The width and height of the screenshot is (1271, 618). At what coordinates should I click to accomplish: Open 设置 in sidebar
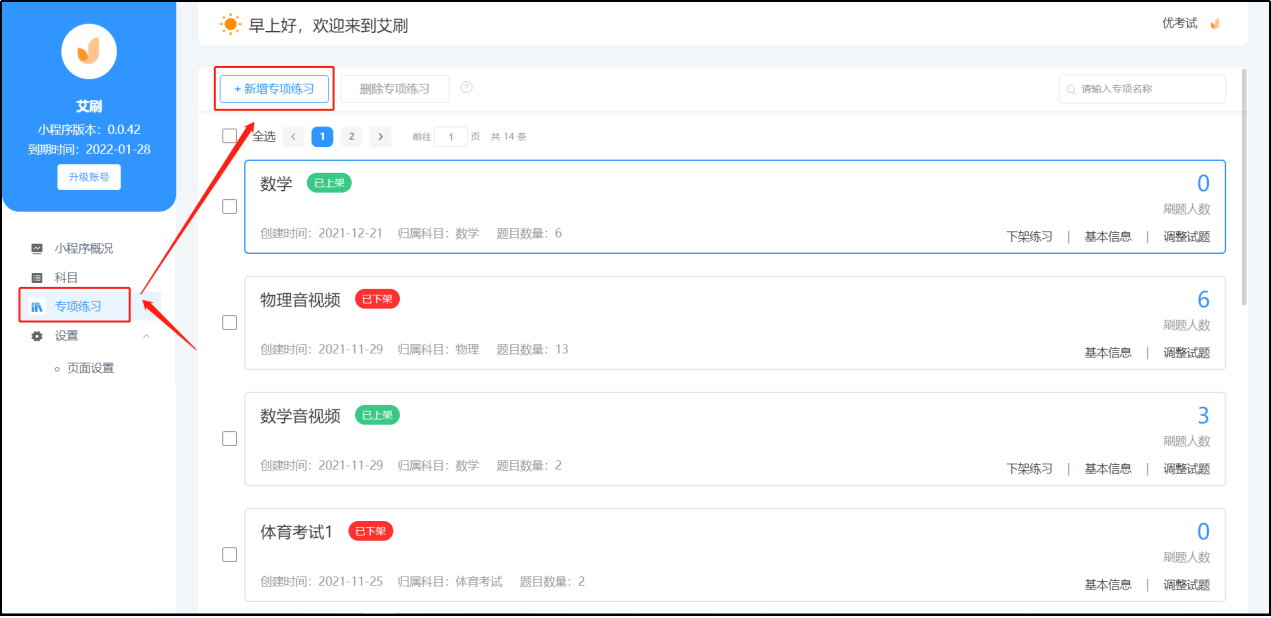tap(66, 336)
